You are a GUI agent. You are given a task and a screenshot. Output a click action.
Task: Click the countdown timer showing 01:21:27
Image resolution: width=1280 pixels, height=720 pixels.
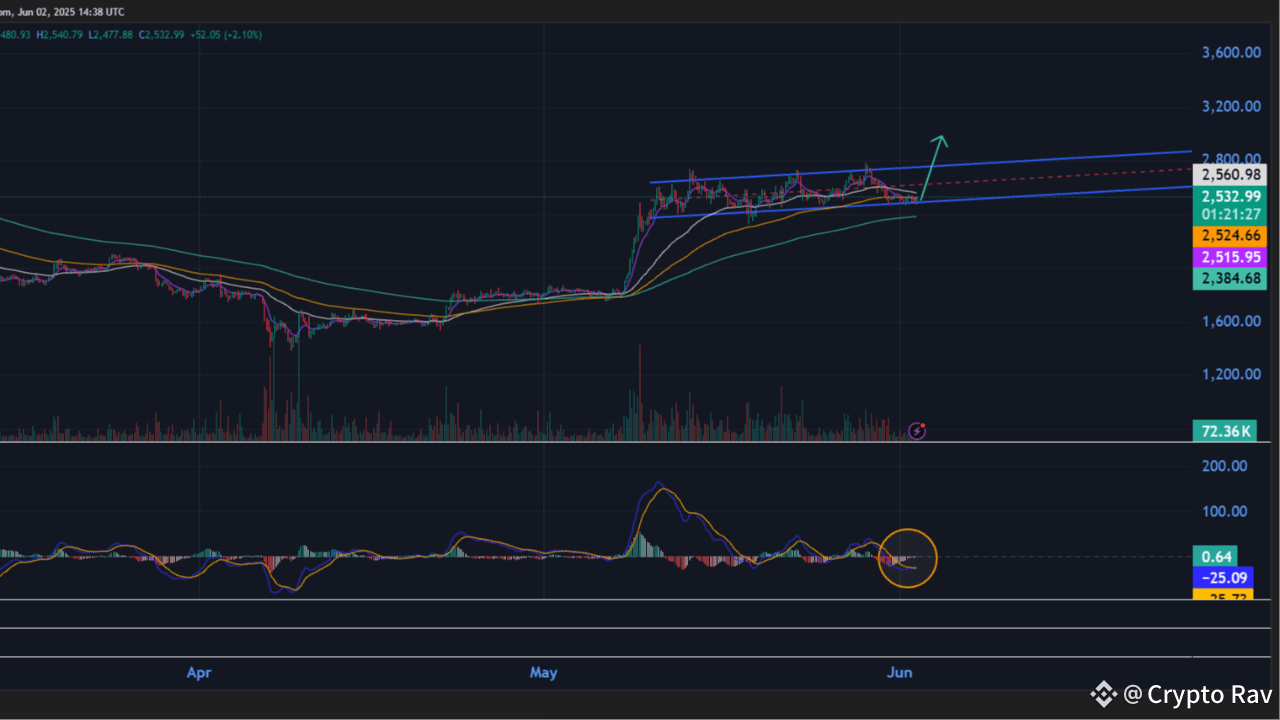pyautogui.click(x=1230, y=213)
